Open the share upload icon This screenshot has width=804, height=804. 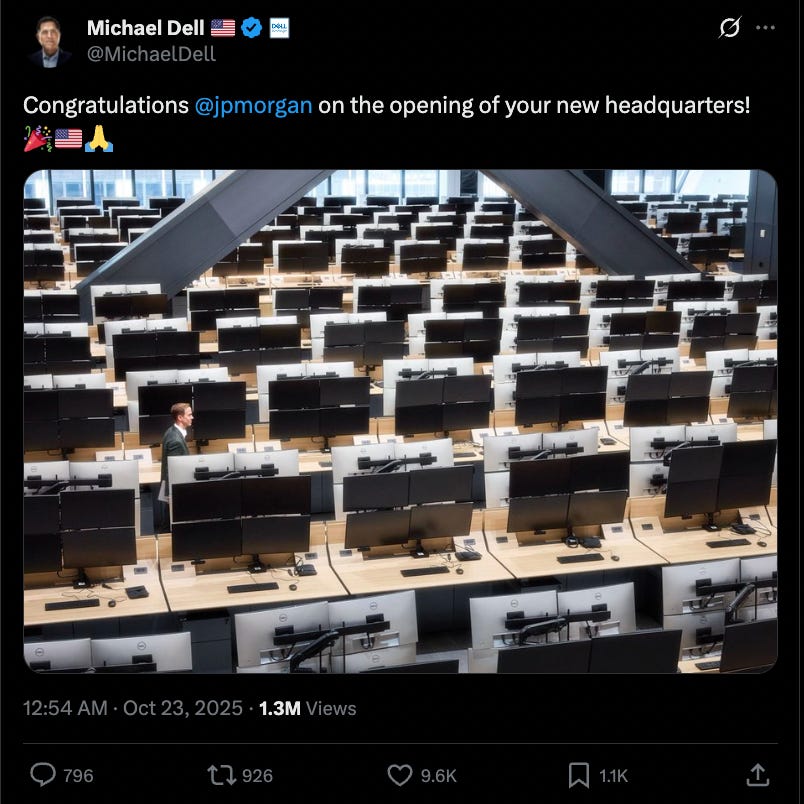[757, 774]
